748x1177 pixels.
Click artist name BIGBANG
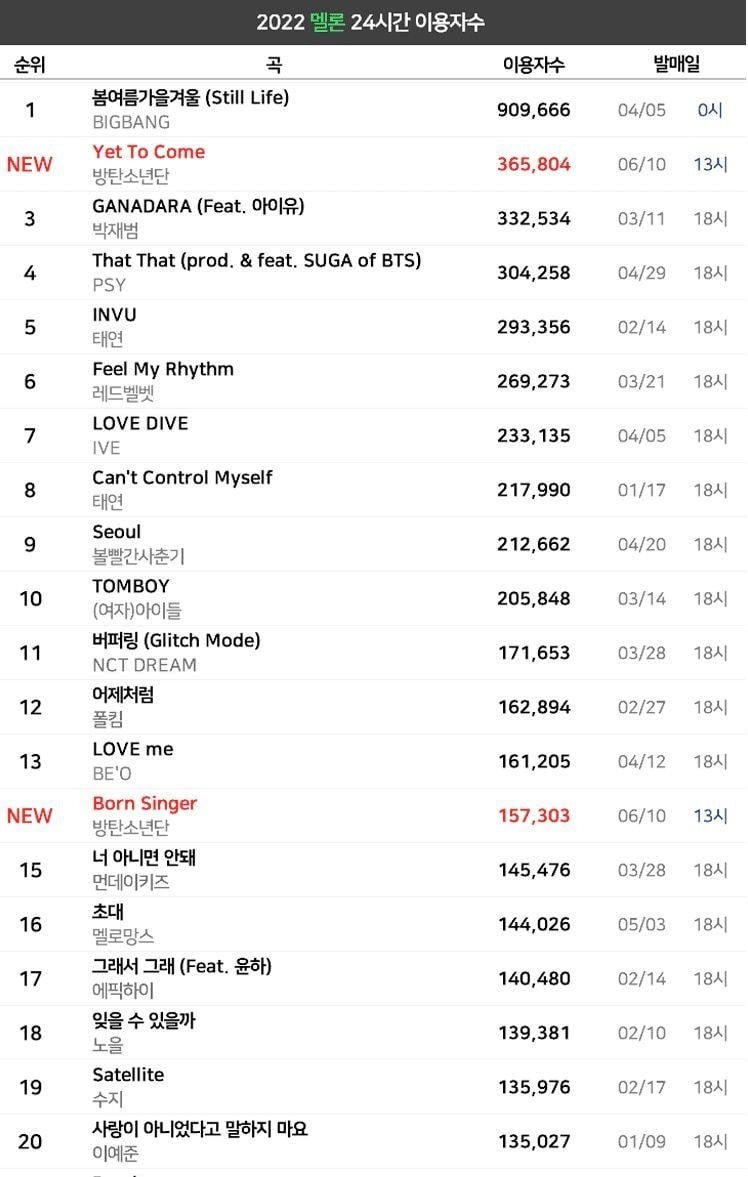131,122
